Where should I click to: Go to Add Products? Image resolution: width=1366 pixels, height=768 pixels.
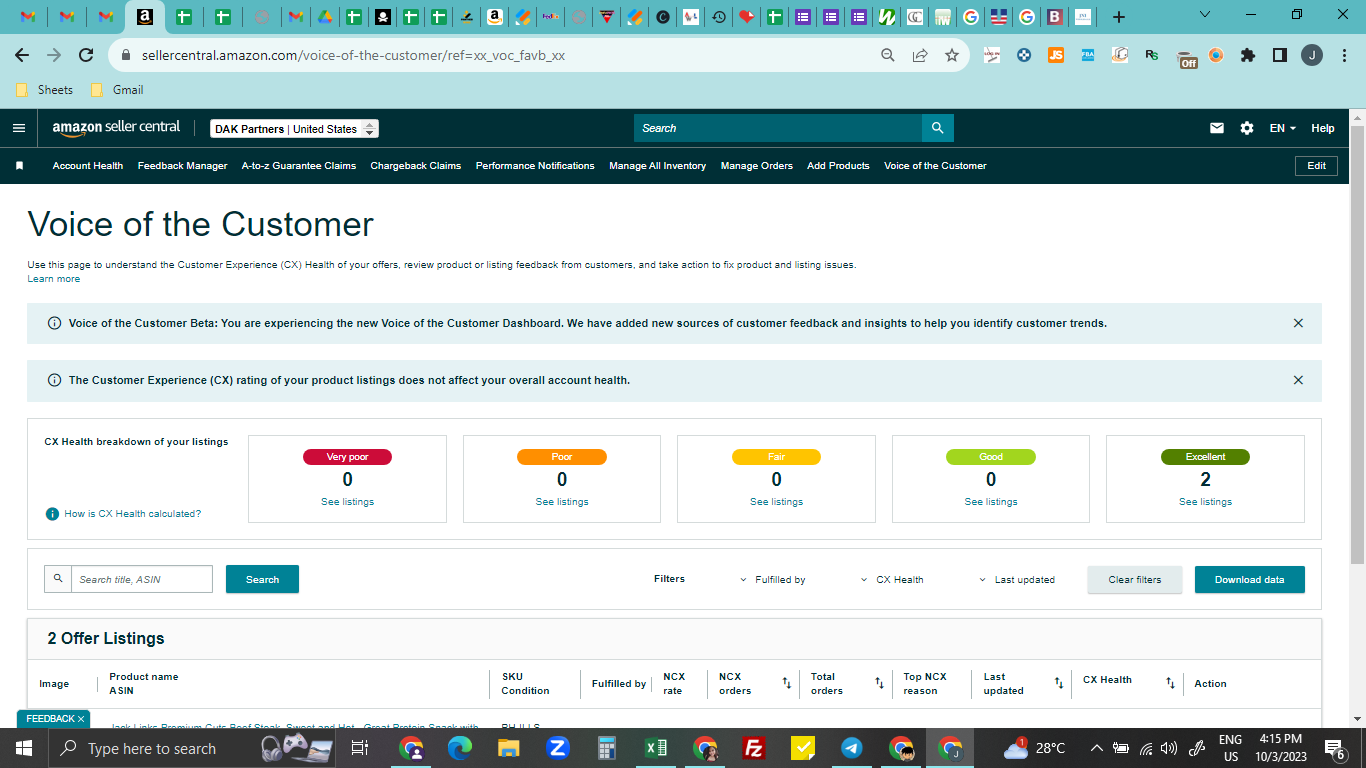[x=838, y=166]
